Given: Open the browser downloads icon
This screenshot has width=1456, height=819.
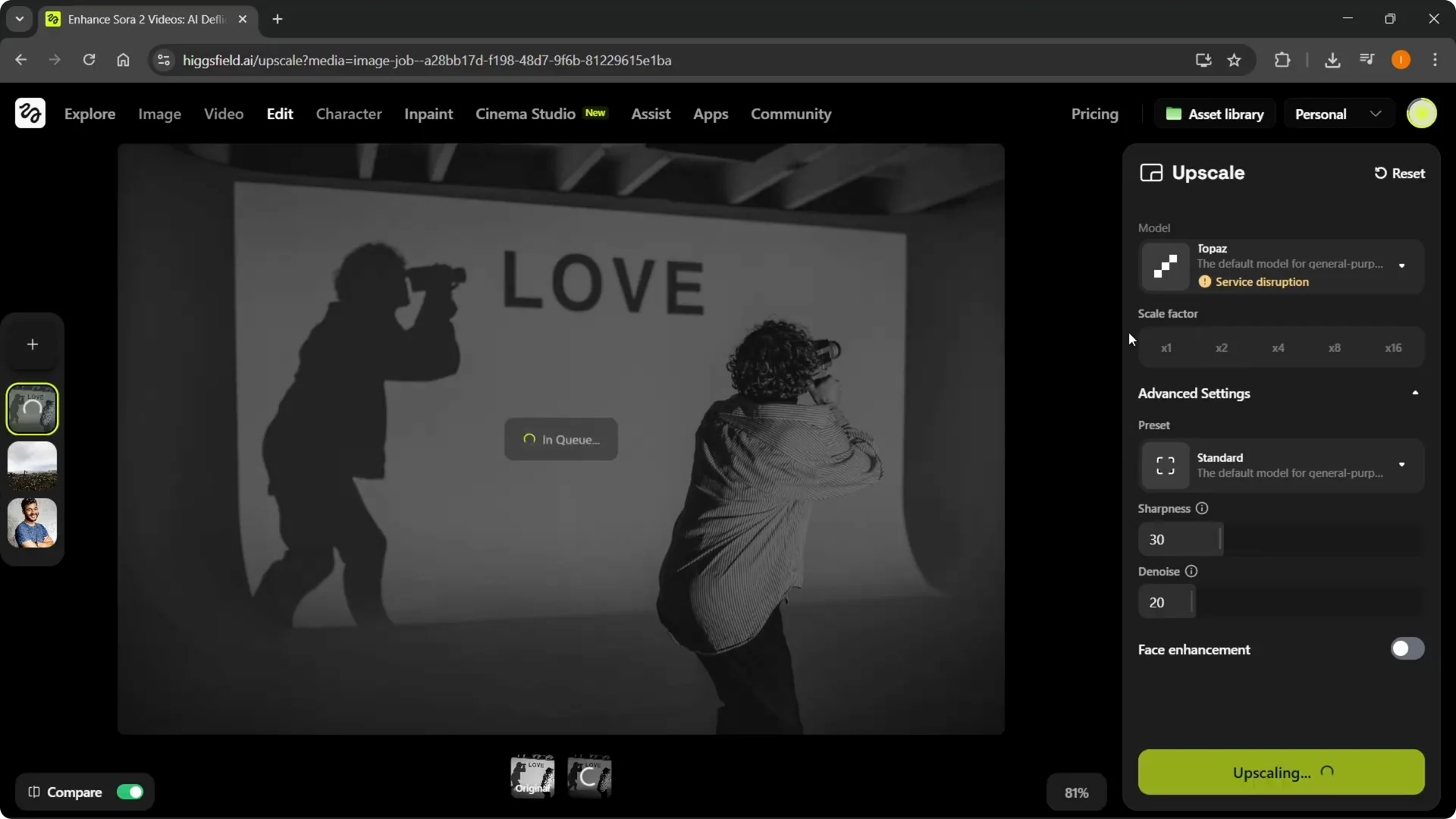Looking at the screenshot, I should 1332,60.
